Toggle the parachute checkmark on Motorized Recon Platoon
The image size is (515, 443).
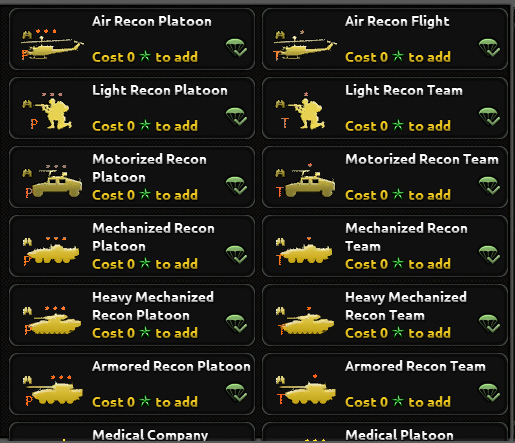pos(236,186)
